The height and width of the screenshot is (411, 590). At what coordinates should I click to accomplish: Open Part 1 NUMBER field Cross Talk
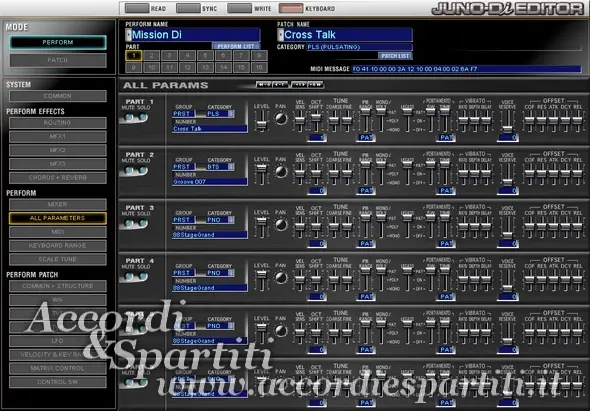(210, 129)
